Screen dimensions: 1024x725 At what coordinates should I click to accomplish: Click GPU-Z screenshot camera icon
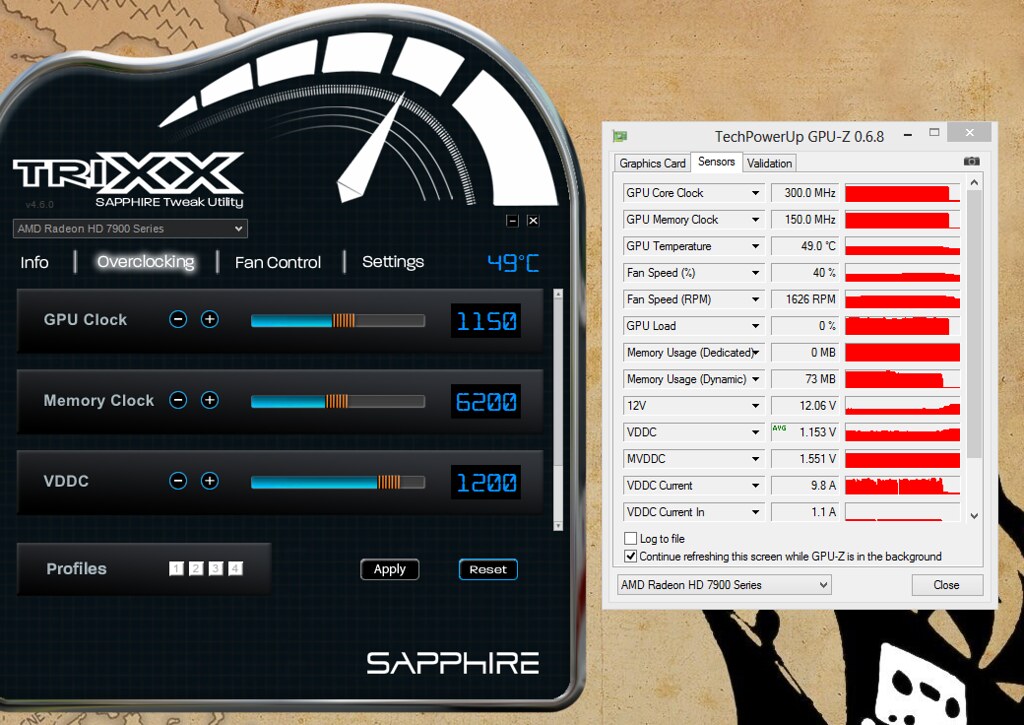pos(971,161)
